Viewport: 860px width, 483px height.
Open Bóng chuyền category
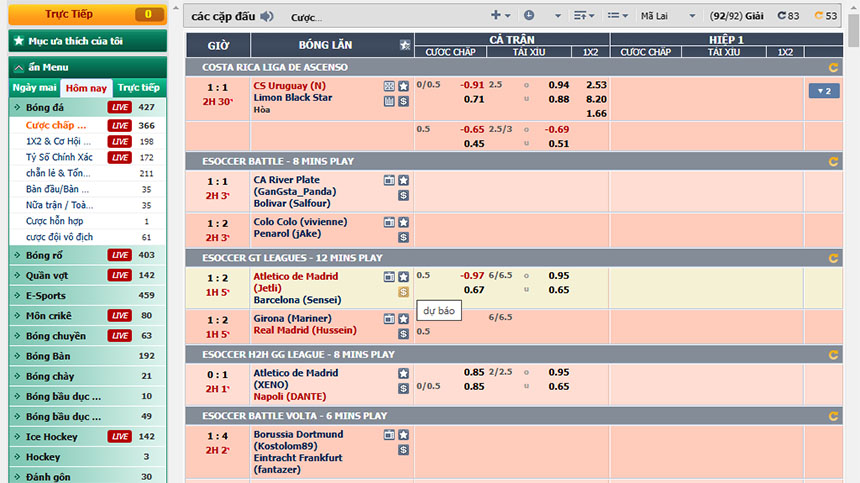[x=88, y=336]
